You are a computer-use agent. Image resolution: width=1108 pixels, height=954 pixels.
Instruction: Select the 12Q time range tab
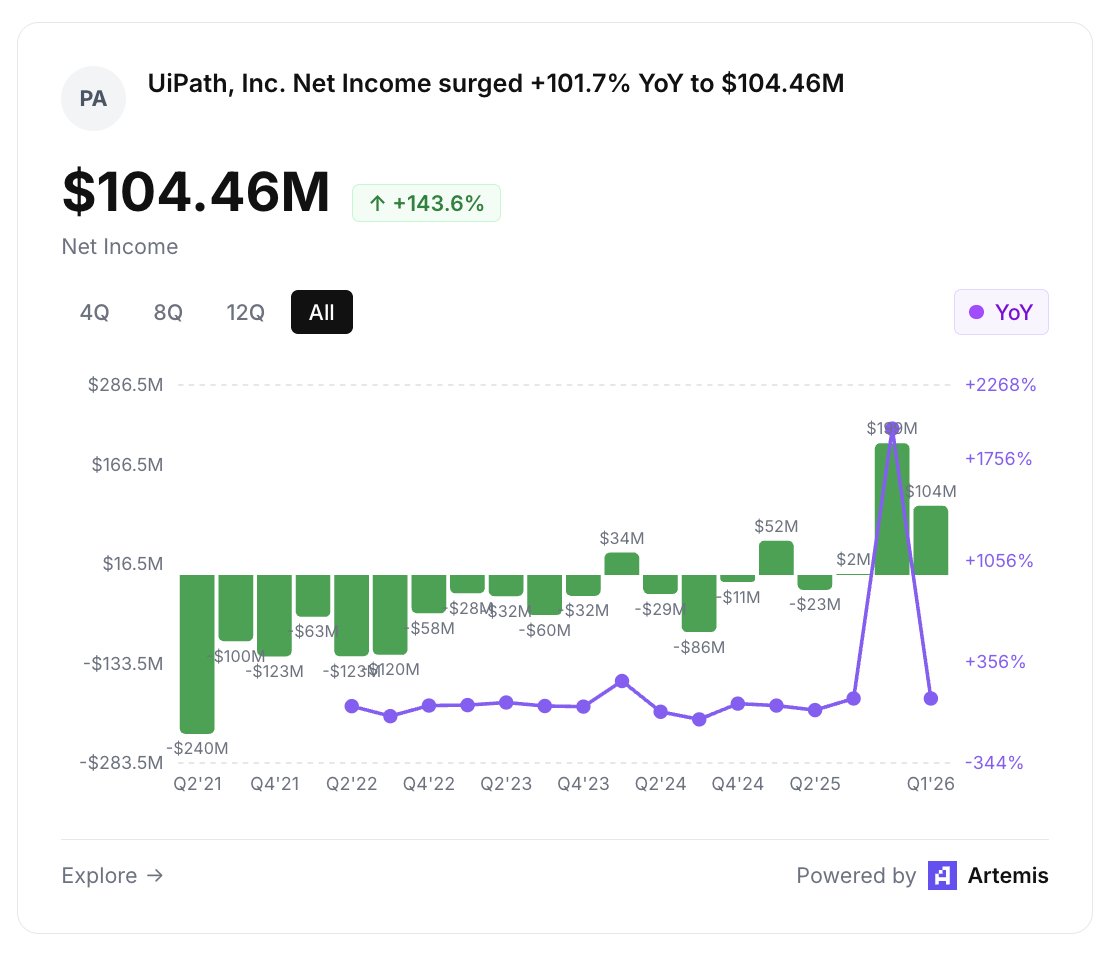(245, 312)
